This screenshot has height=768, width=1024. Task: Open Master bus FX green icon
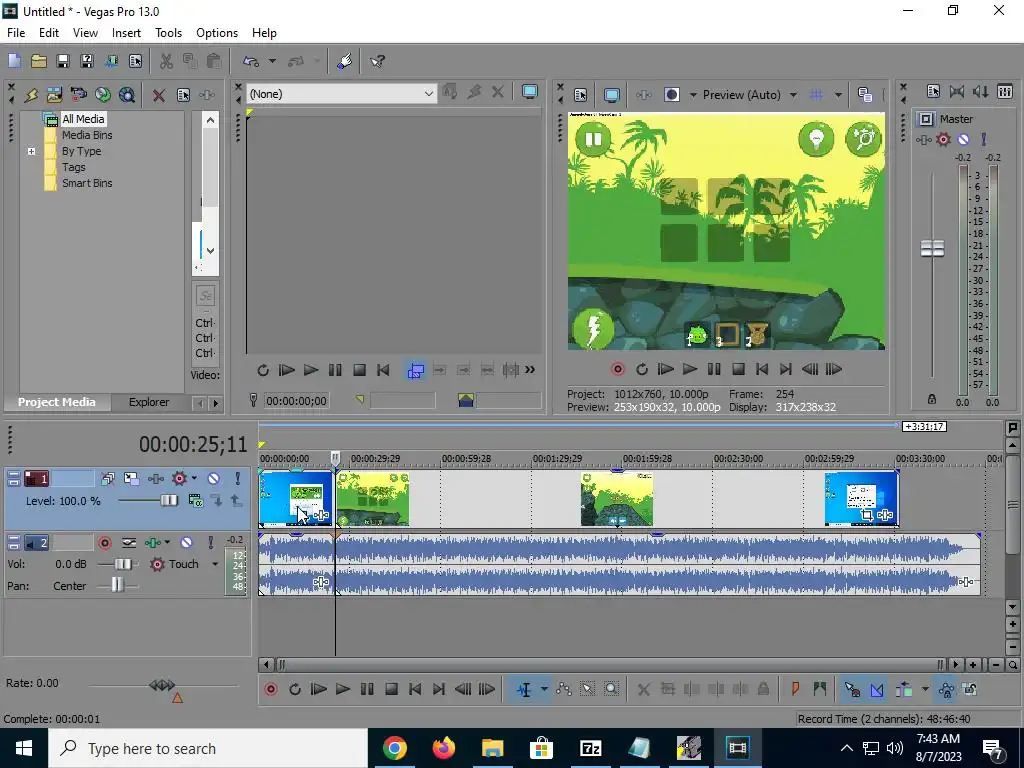point(923,139)
